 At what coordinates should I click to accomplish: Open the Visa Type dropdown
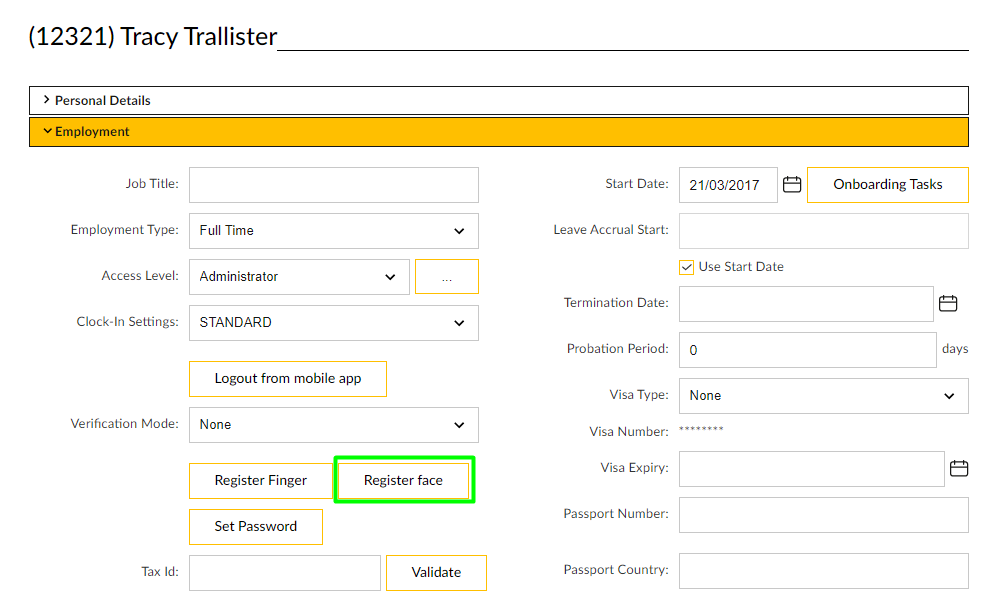click(823, 396)
